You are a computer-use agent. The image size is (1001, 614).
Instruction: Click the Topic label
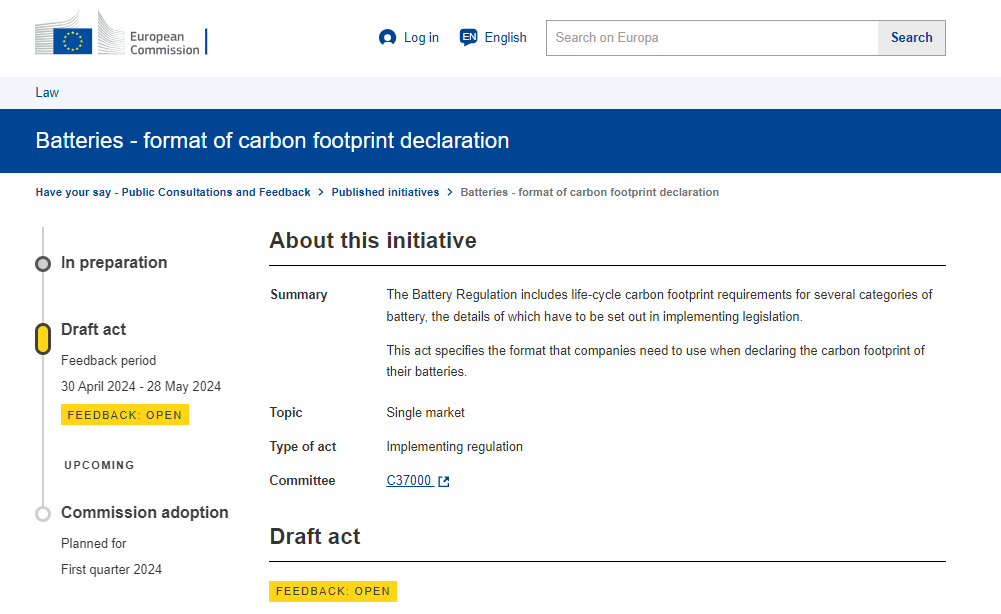click(x=286, y=412)
